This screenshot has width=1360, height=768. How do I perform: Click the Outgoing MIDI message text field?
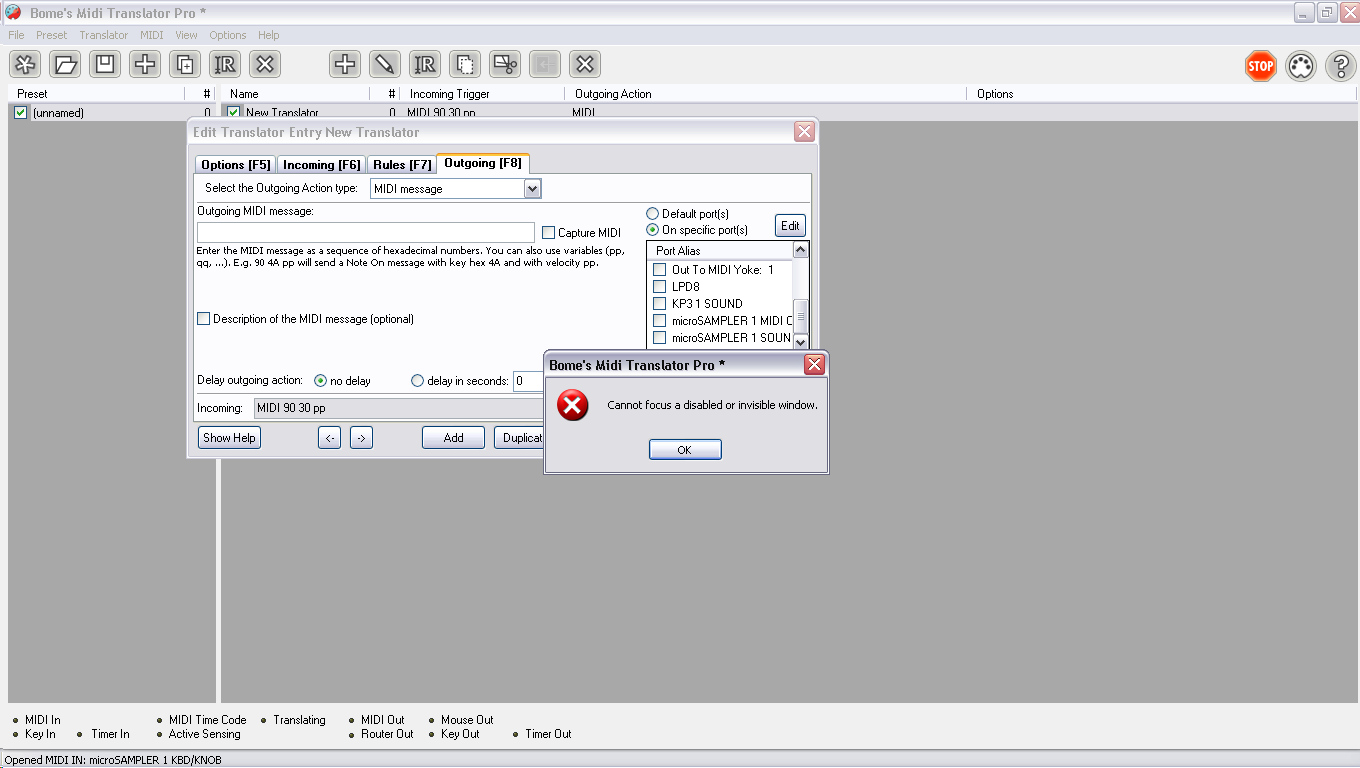coord(366,233)
